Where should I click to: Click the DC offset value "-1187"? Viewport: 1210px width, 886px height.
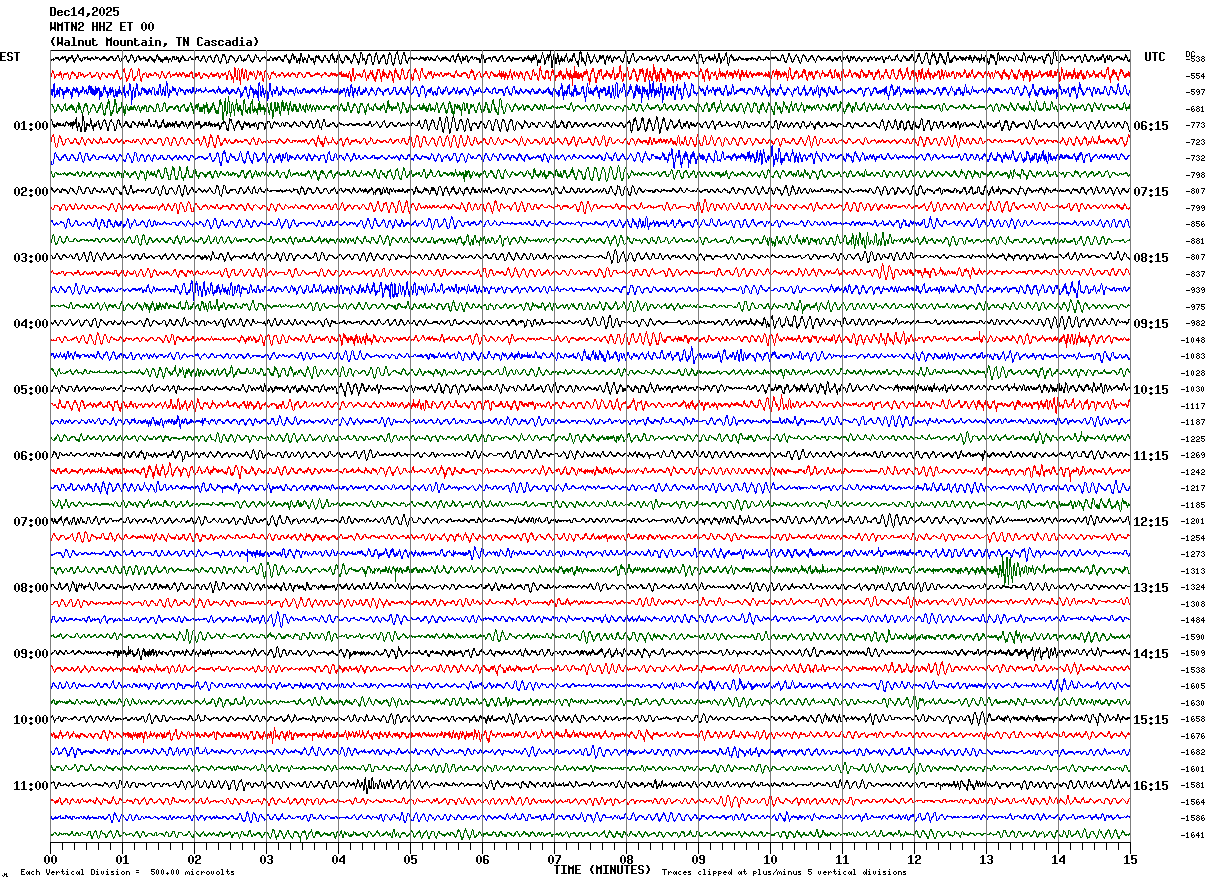(x=1195, y=422)
